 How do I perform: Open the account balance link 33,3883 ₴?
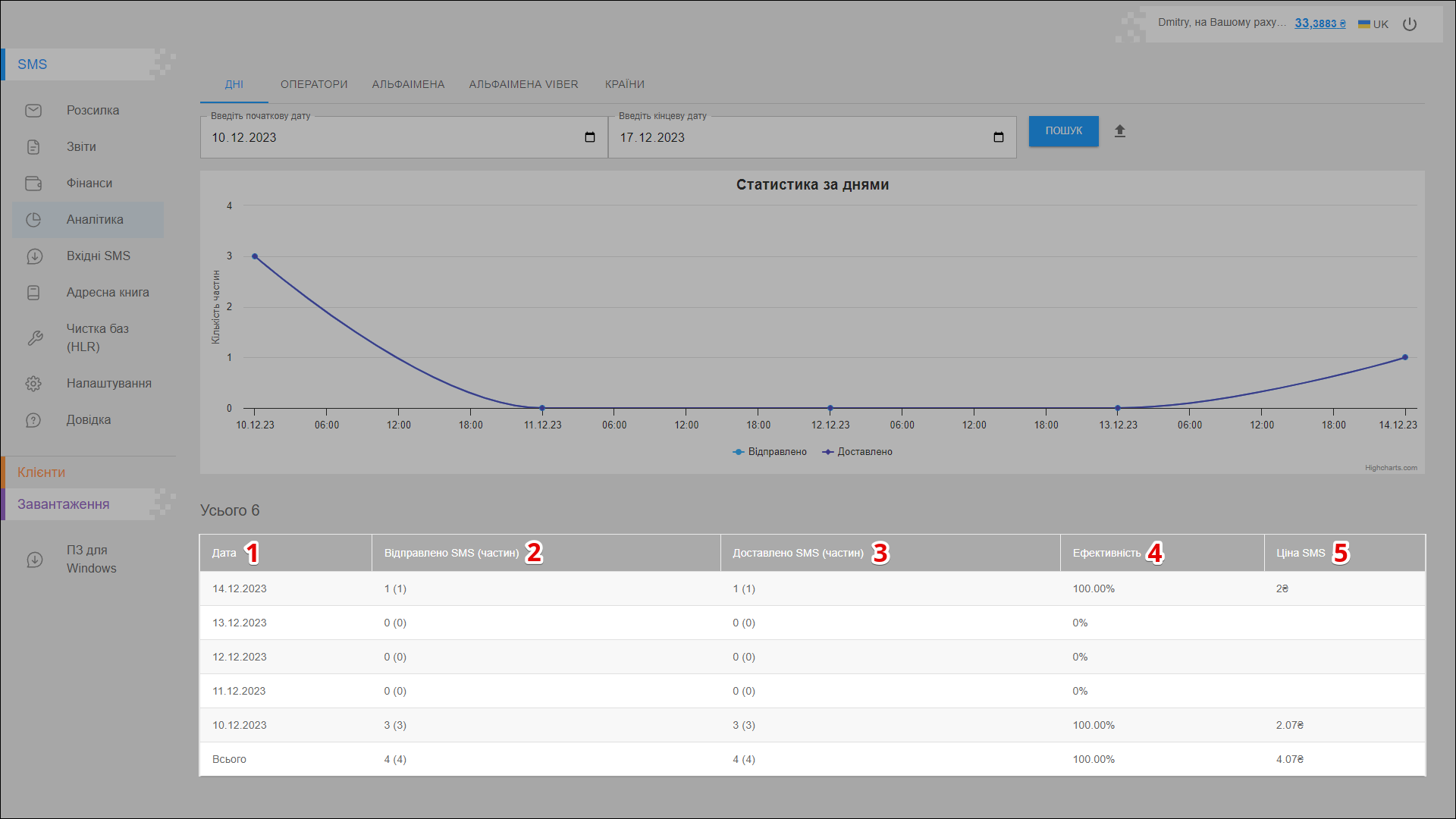(1320, 24)
